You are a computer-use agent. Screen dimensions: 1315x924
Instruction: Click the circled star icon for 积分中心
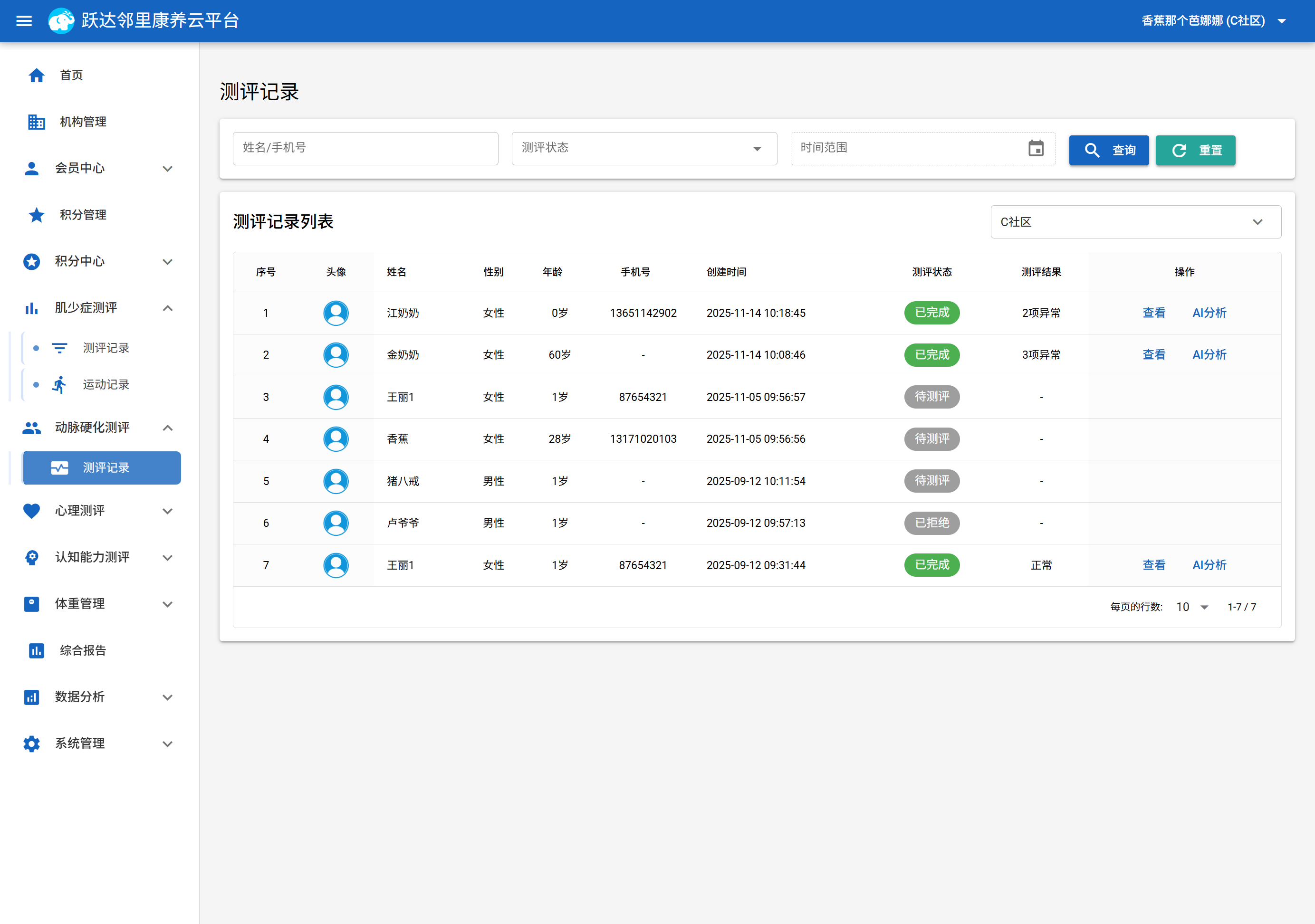coord(31,262)
